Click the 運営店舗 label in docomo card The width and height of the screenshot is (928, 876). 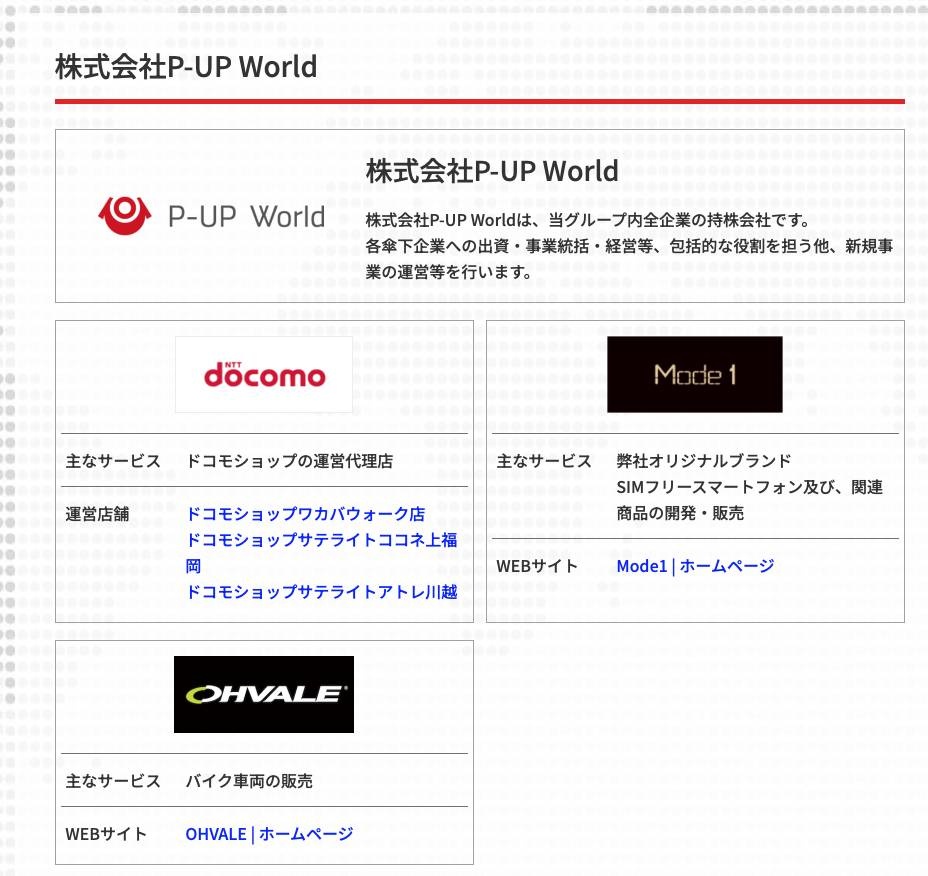pos(99,514)
